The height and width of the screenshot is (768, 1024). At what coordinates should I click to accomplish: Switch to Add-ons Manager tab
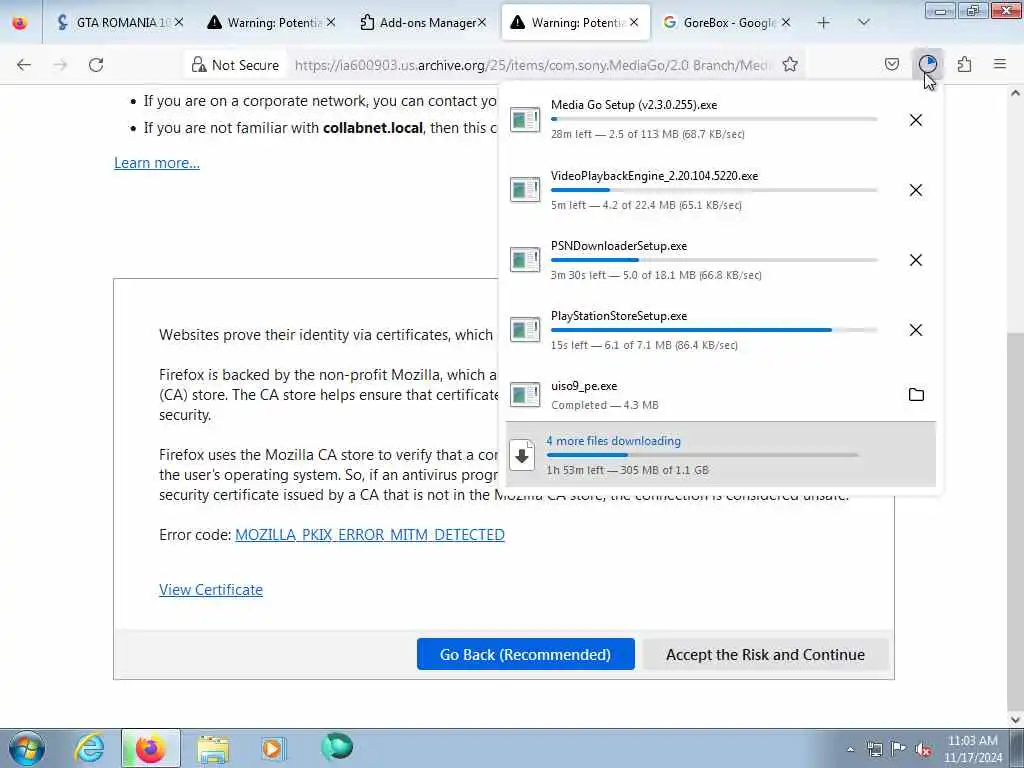tap(424, 23)
